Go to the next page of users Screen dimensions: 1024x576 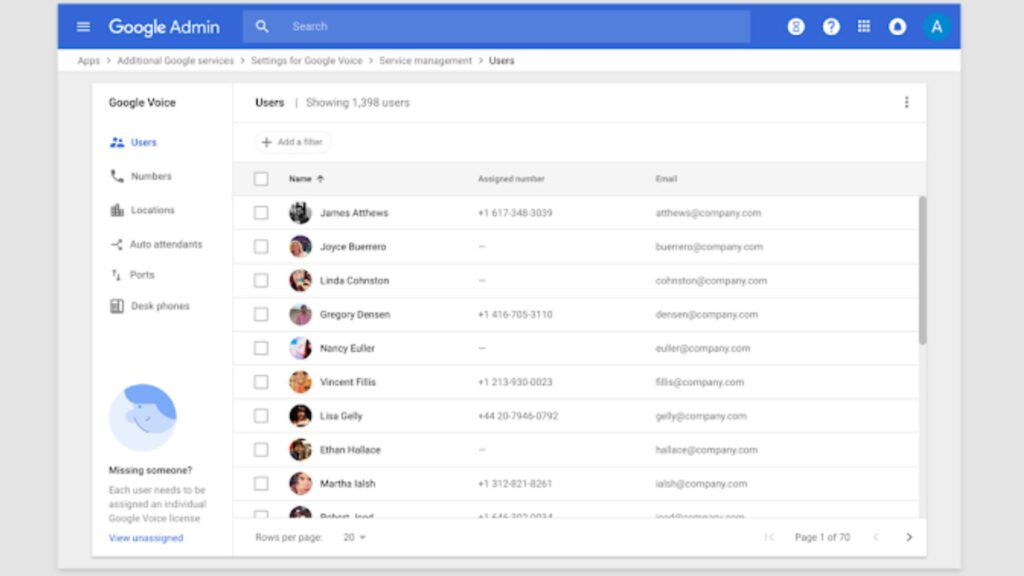[910, 537]
